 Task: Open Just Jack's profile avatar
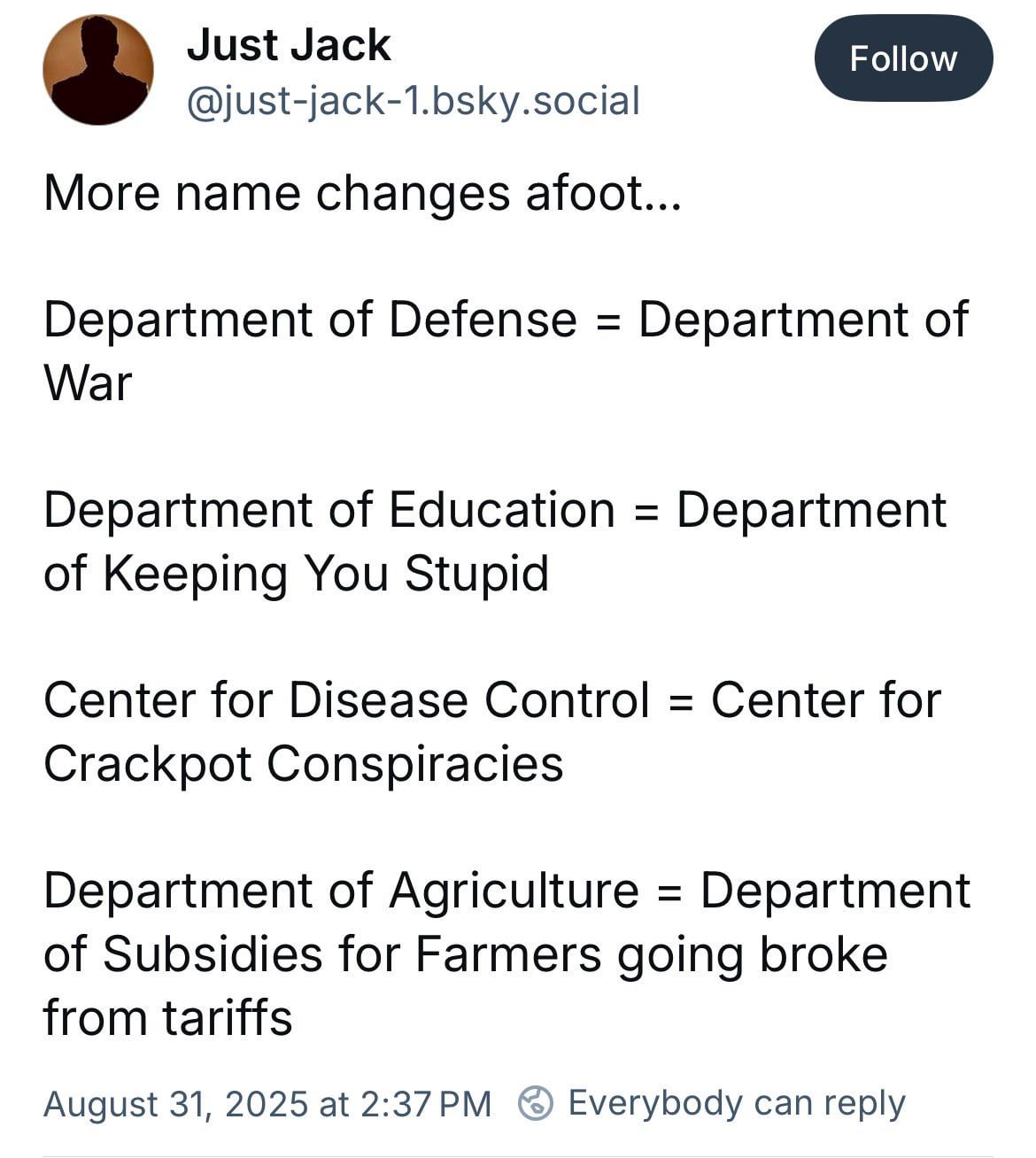pyautogui.click(x=97, y=70)
